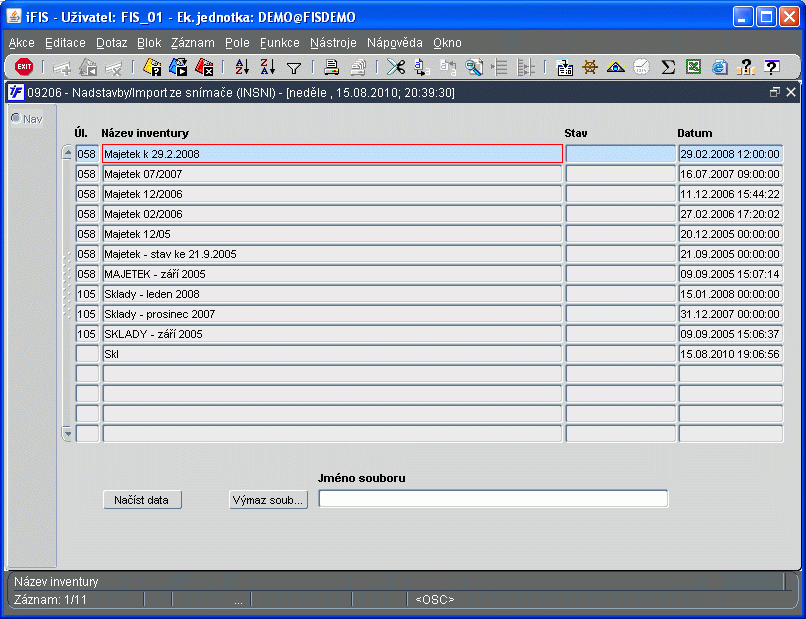Click the Výmaz soub... button
Screen dimensions: 806x619
268,500
